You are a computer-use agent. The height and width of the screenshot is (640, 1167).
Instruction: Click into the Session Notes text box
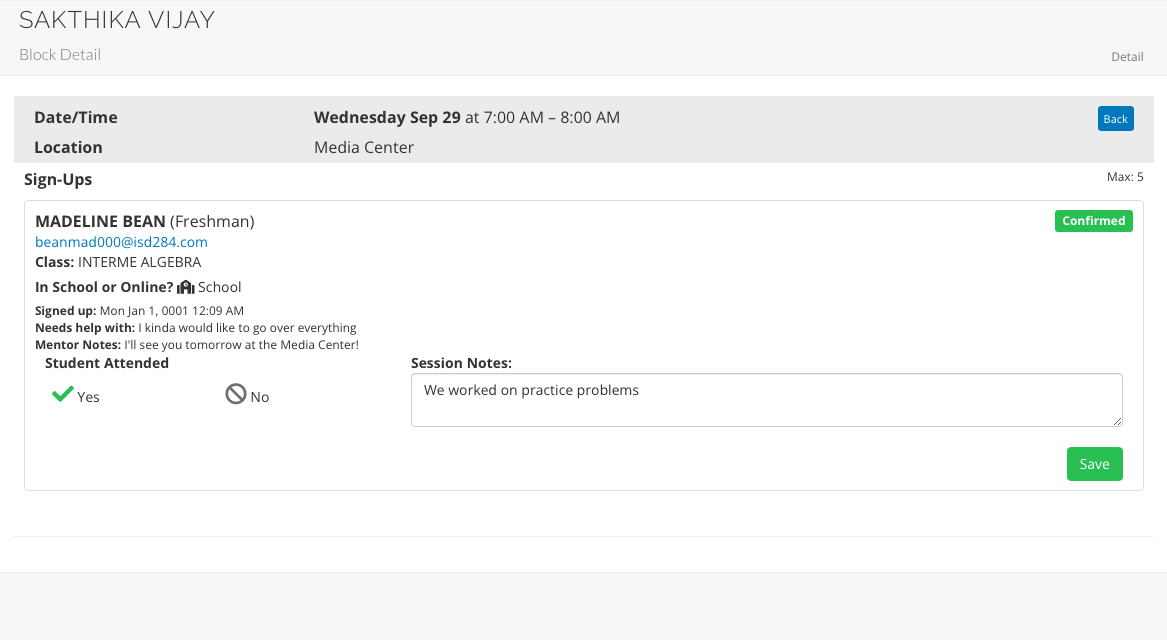pyautogui.click(x=766, y=400)
